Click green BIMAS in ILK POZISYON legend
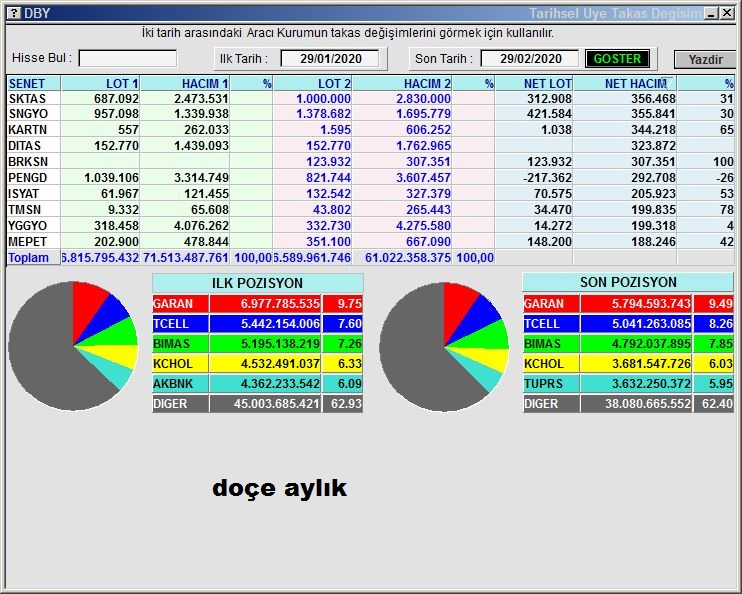 (x=180, y=344)
